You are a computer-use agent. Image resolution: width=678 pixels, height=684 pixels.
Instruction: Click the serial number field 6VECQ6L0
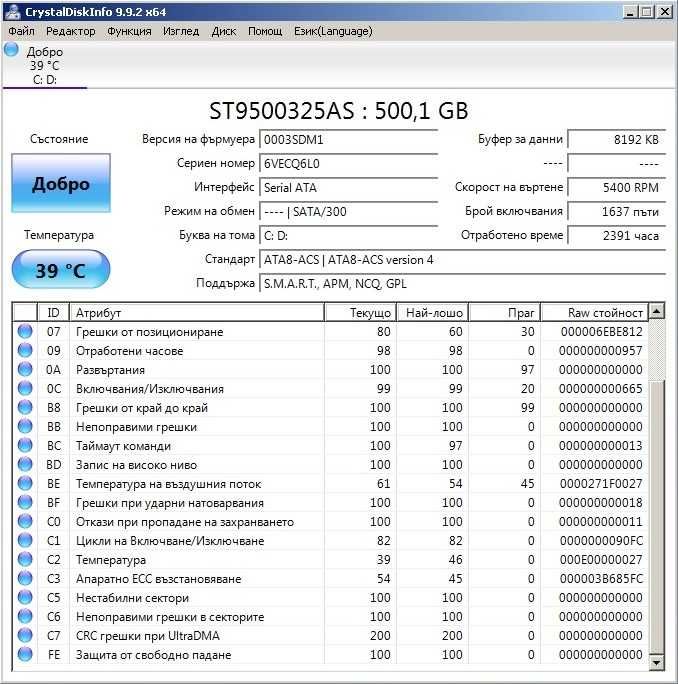pos(349,164)
